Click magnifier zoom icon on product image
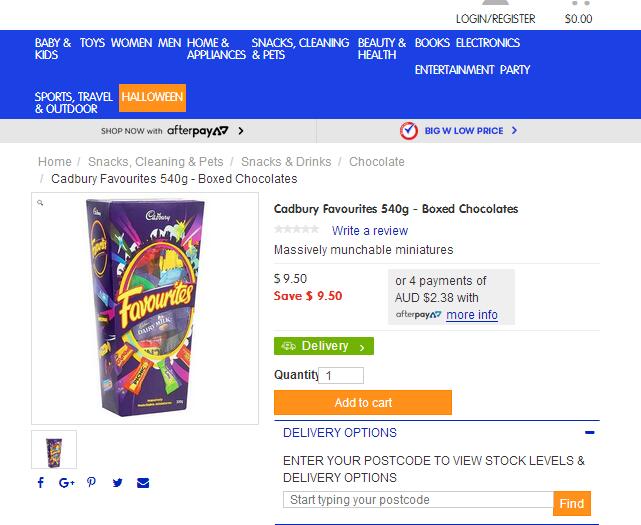 40,202
